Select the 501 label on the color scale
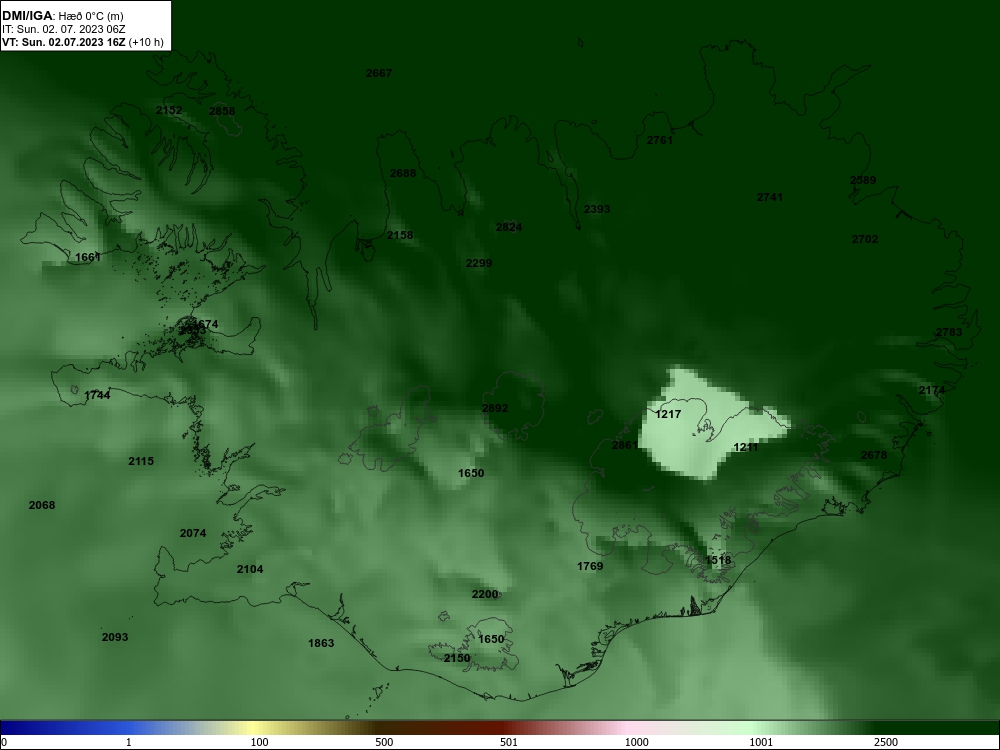The height and width of the screenshot is (750, 1000). [509, 743]
